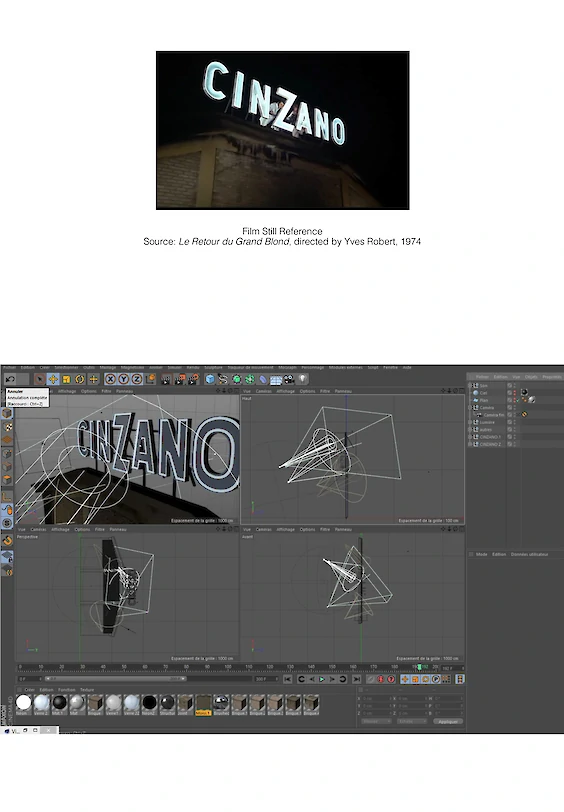564x812 pixels.
Task: Add a light bulb object
Action: 303,379
